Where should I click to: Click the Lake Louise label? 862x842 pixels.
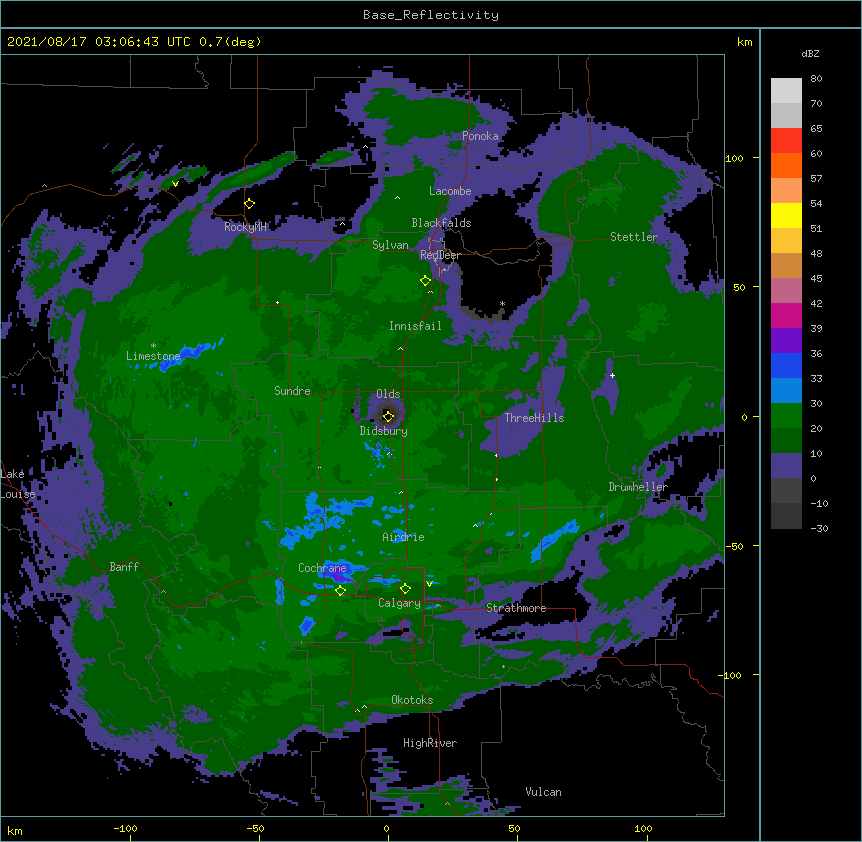pos(18,484)
